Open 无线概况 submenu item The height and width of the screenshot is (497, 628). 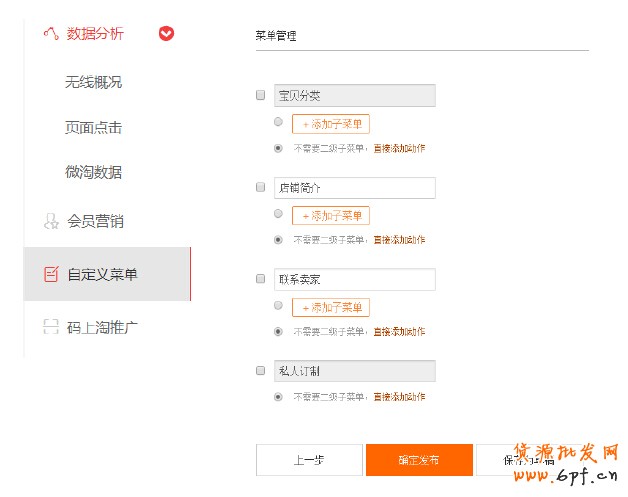point(93,82)
